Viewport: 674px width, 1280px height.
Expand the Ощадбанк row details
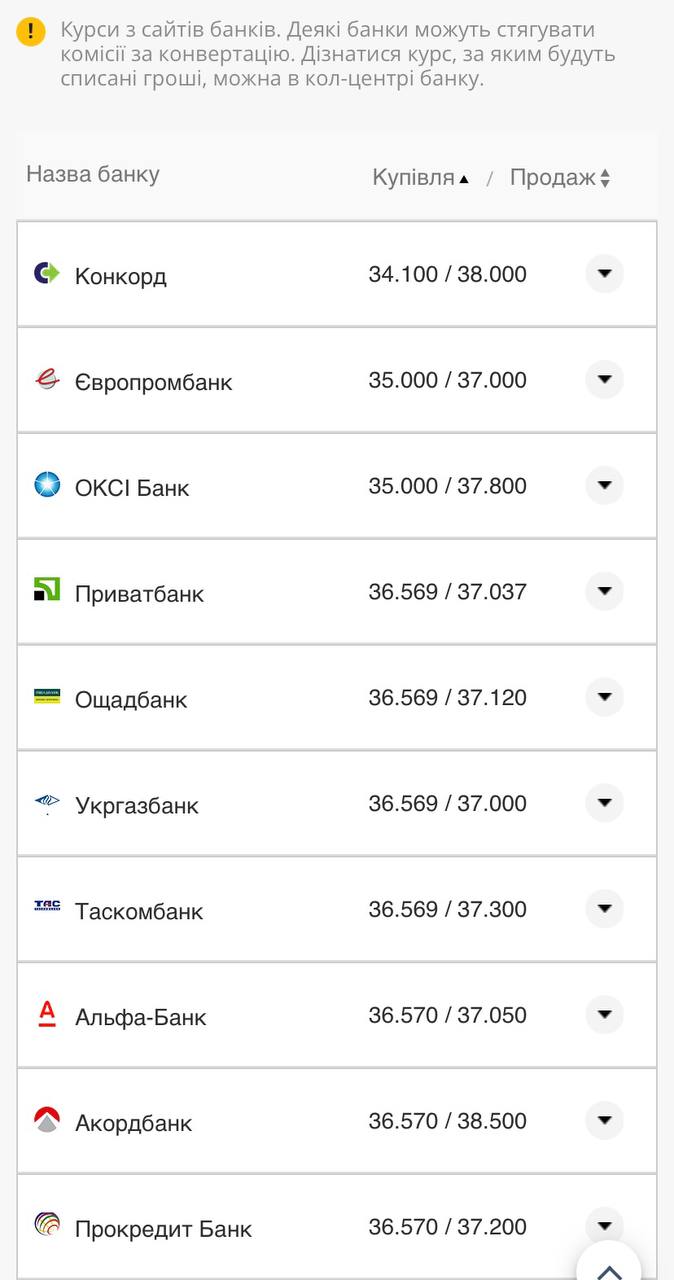tap(604, 697)
